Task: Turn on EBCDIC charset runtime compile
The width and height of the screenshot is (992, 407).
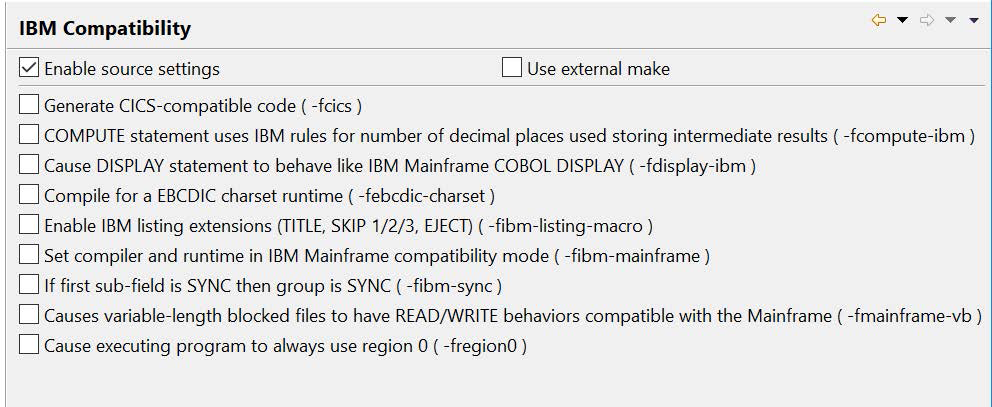Action: (x=29, y=195)
